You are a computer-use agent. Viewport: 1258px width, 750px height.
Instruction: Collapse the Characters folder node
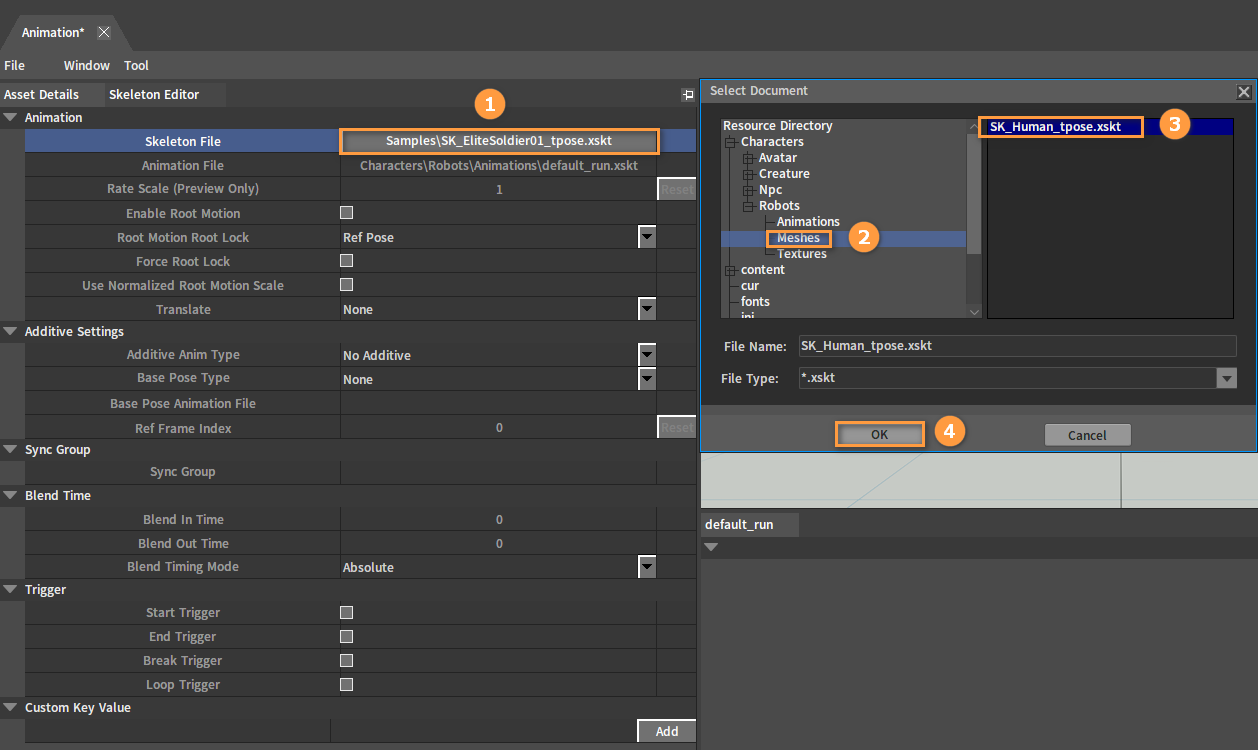(x=730, y=142)
